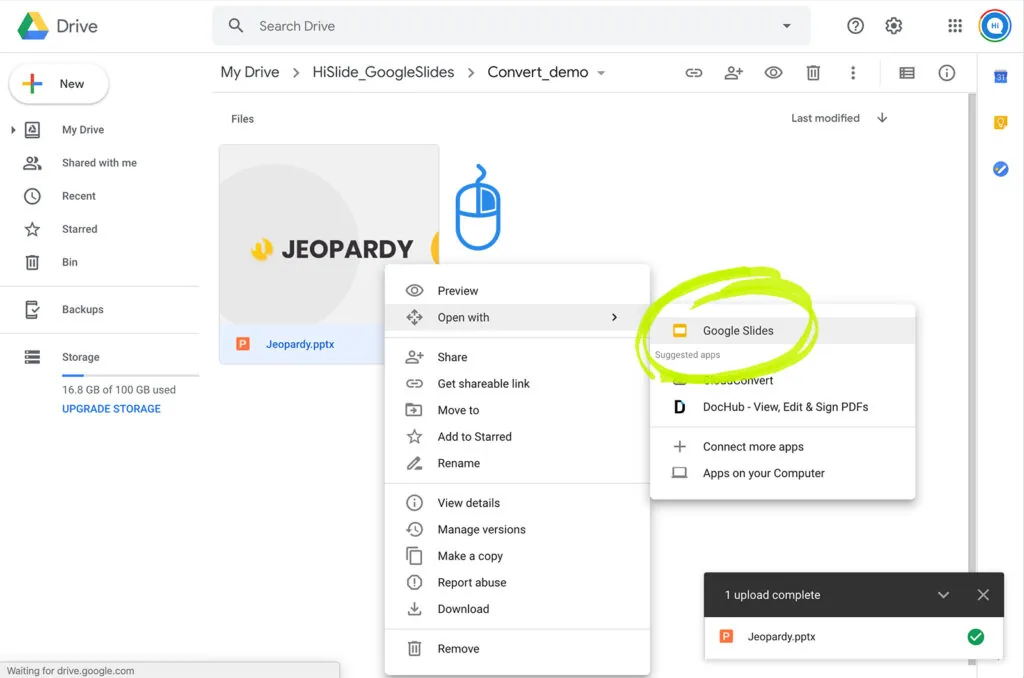This screenshot has height=678, width=1024.
Task: Choose Add to Starred menu item
Action: 517,437
